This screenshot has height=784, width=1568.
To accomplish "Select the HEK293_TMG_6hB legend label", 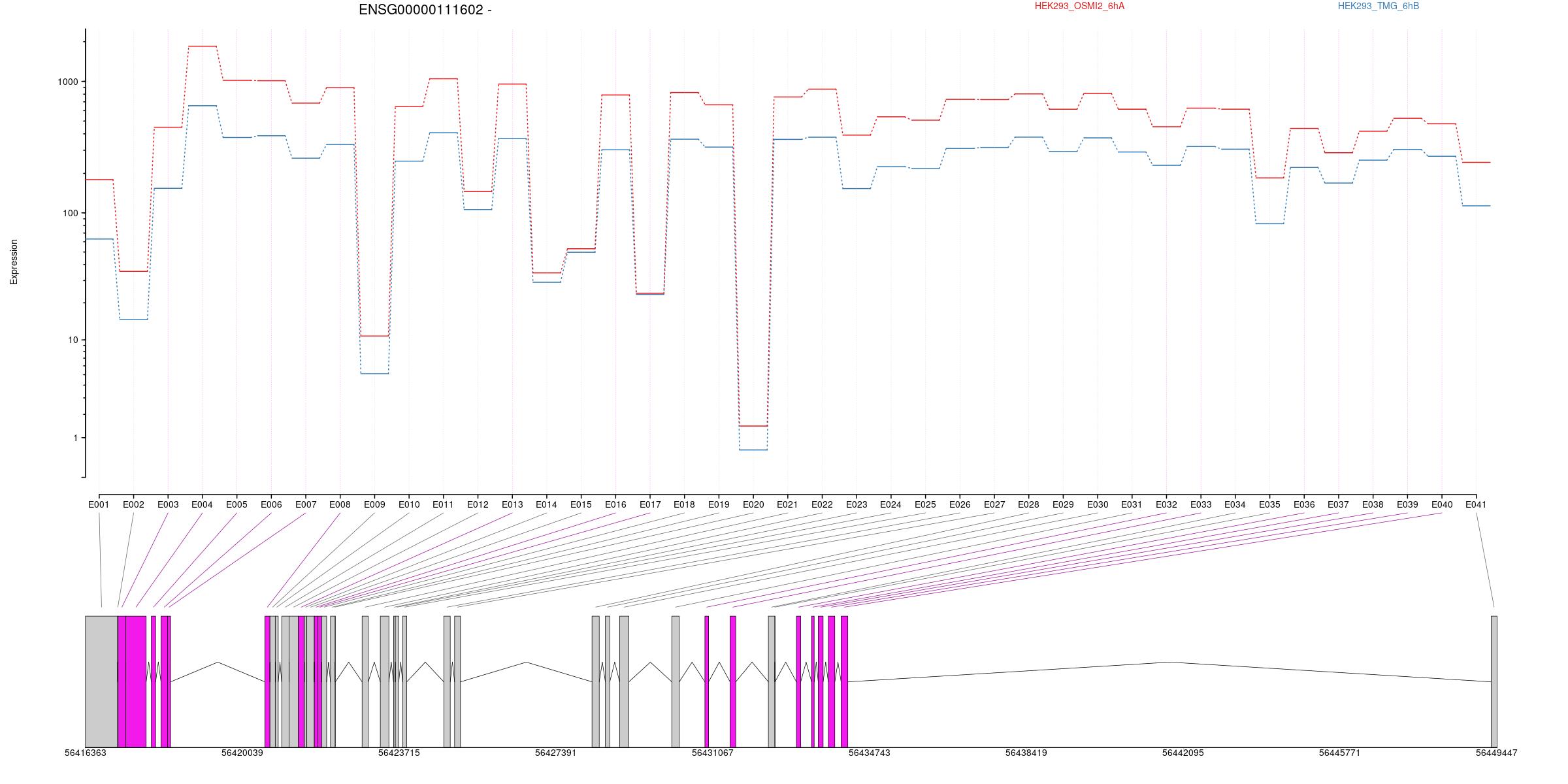I will pyautogui.click(x=1379, y=6).
